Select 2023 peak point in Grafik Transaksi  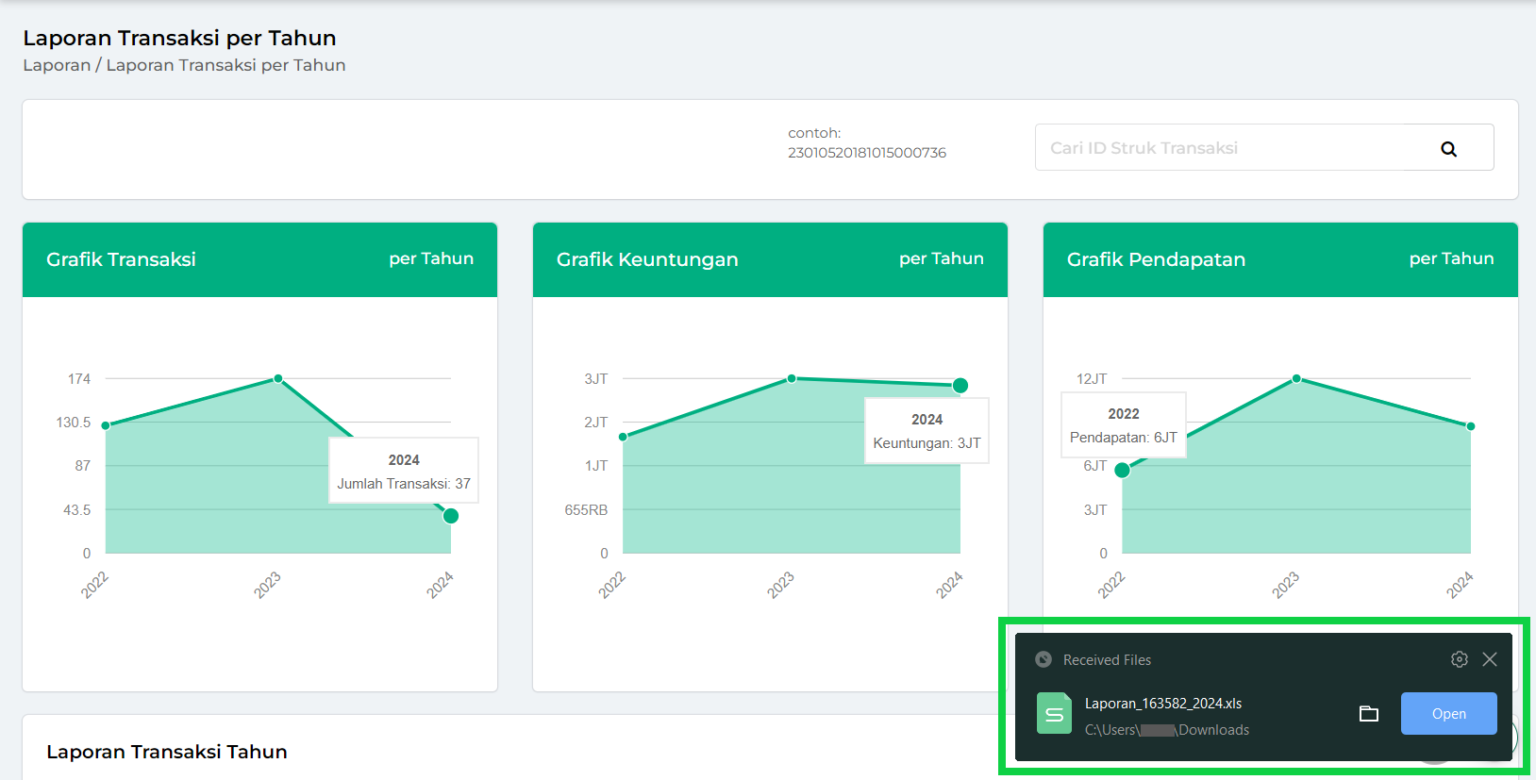(278, 378)
